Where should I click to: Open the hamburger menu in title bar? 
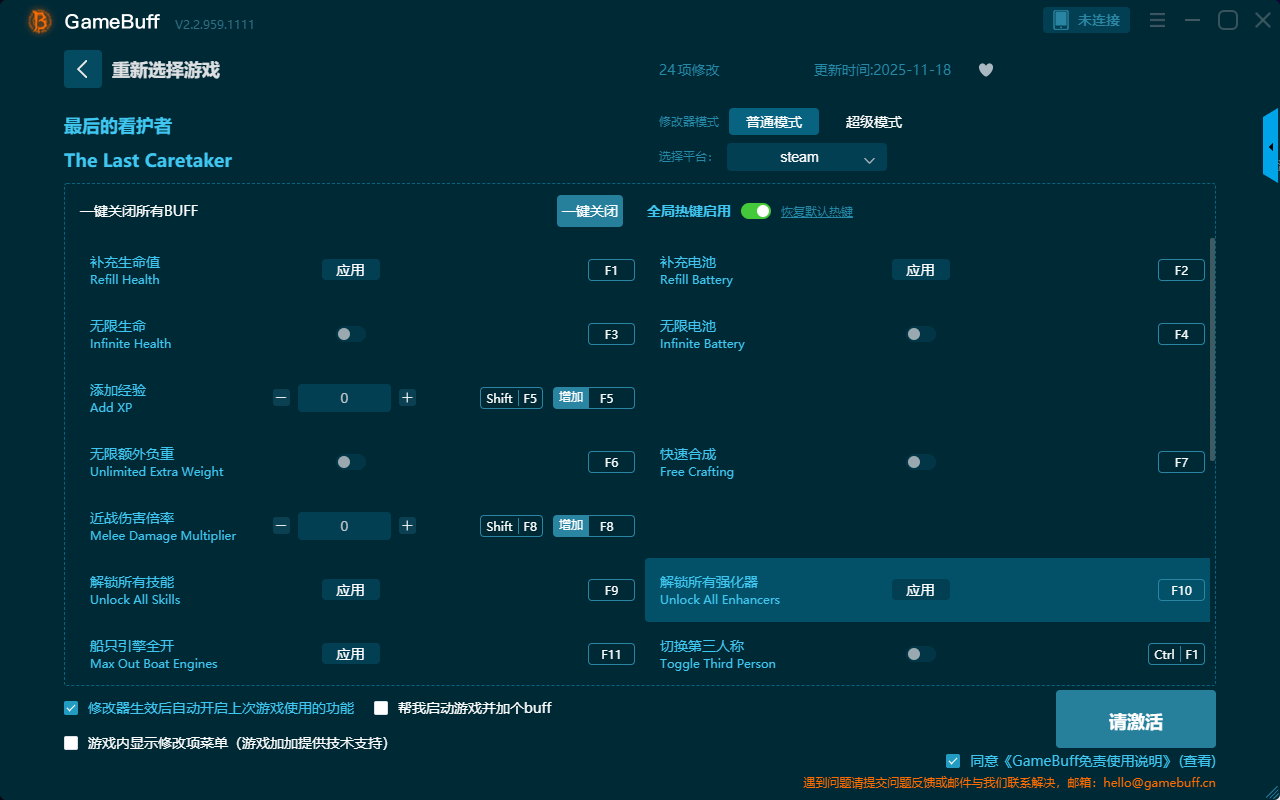[1157, 20]
